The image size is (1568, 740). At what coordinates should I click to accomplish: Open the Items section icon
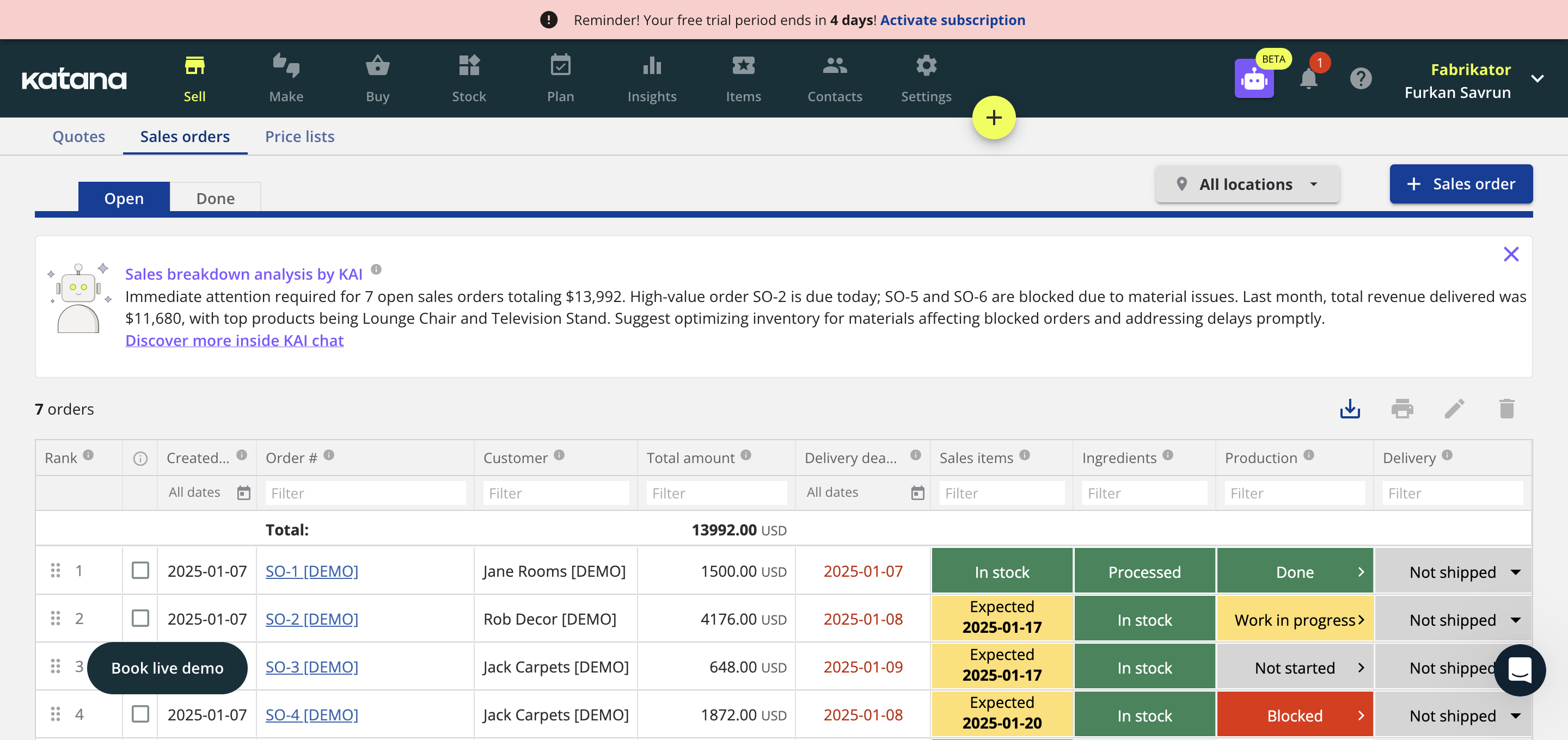point(743,66)
